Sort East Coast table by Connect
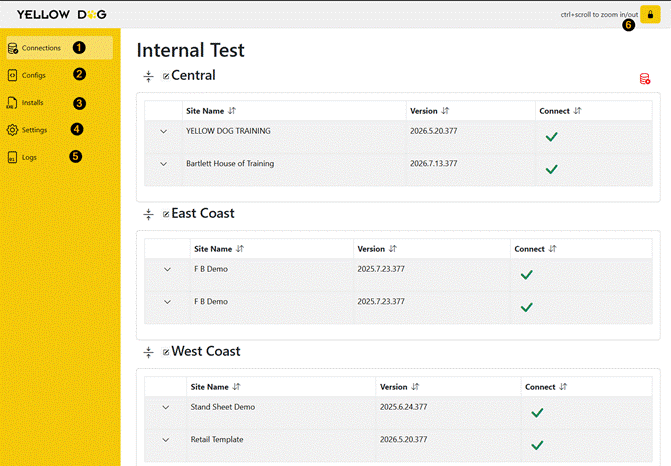The width and height of the screenshot is (671, 466). (552, 249)
